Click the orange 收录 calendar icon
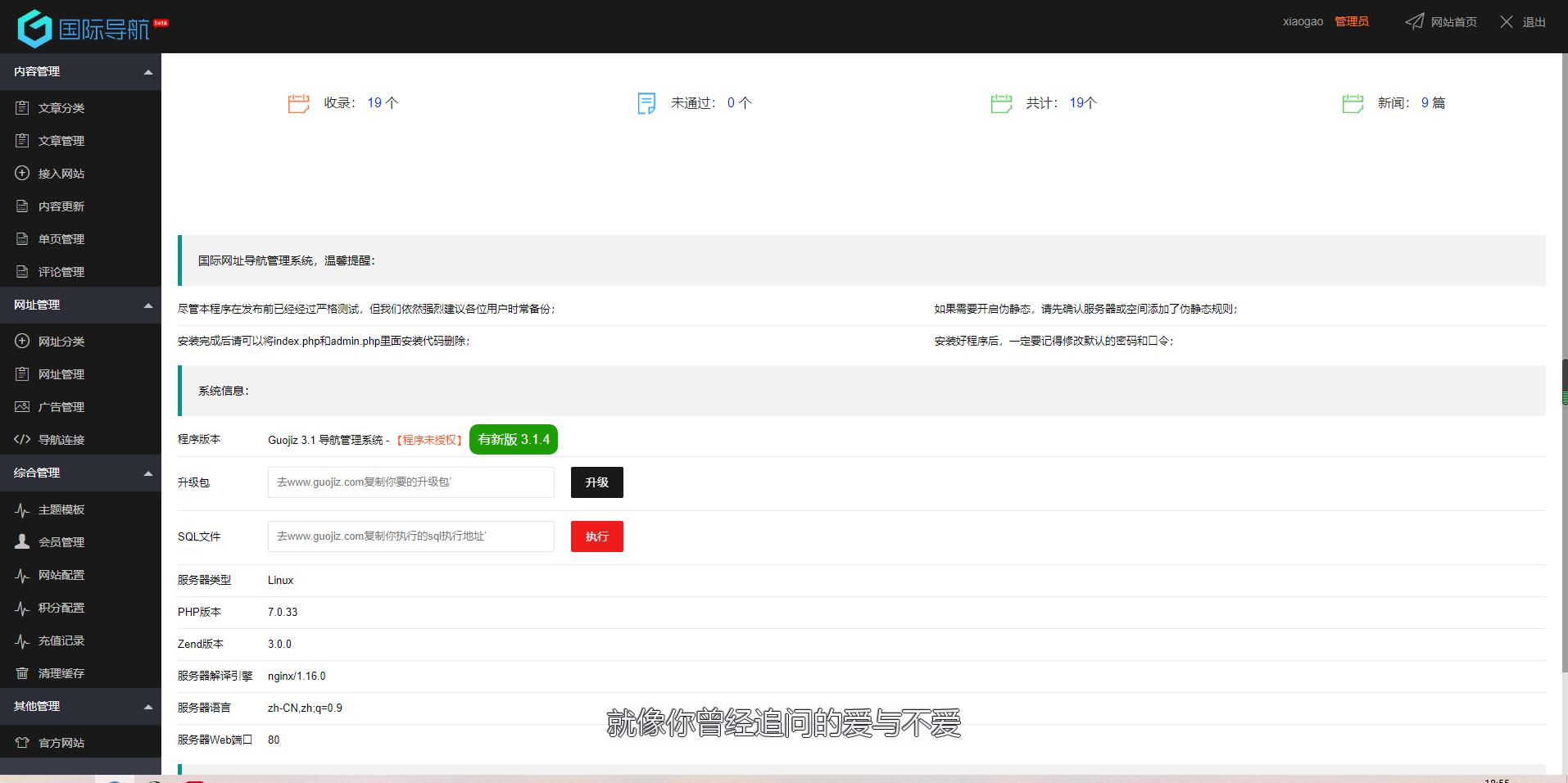 [x=298, y=103]
